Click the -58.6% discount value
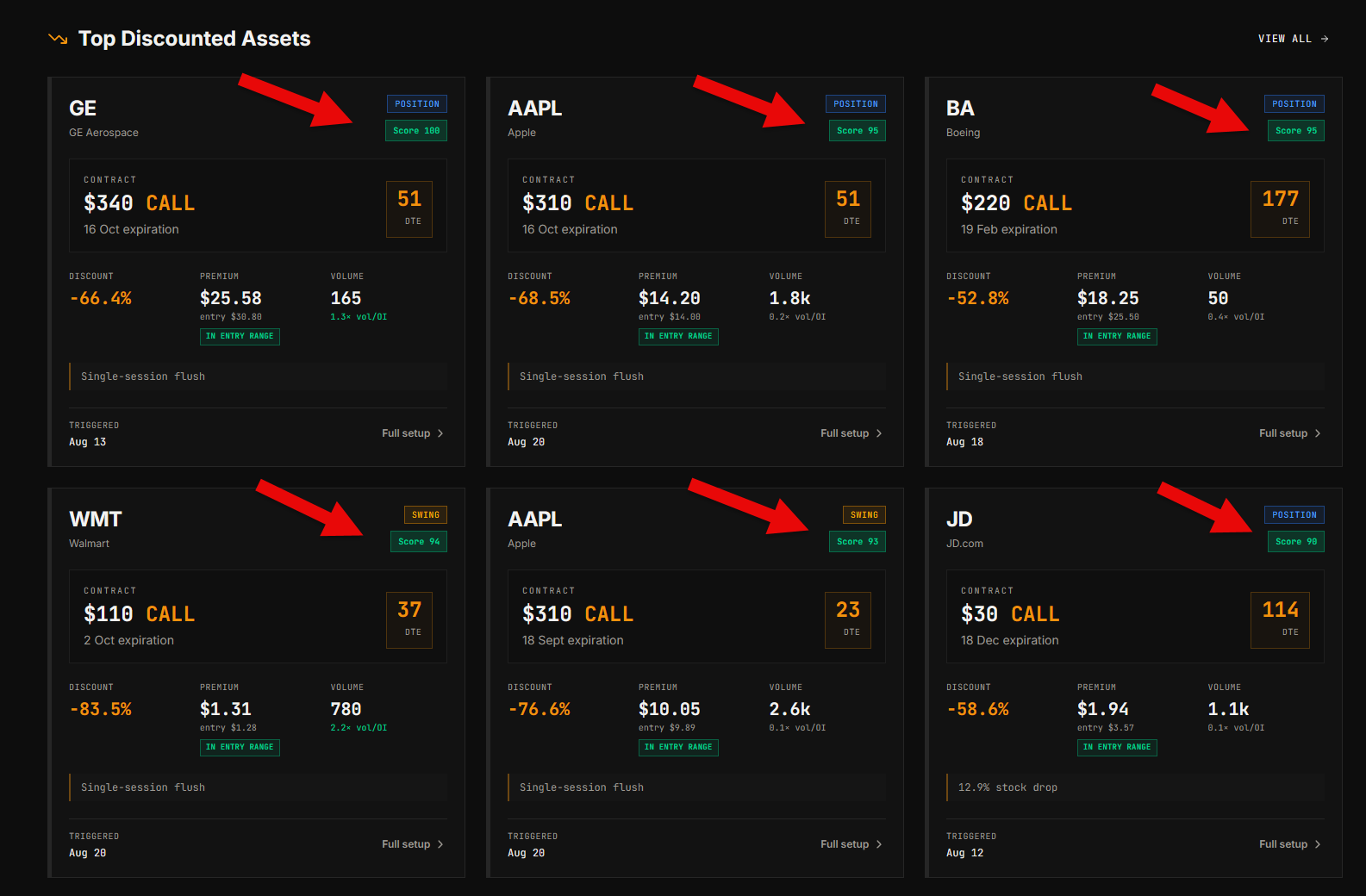 pos(978,710)
